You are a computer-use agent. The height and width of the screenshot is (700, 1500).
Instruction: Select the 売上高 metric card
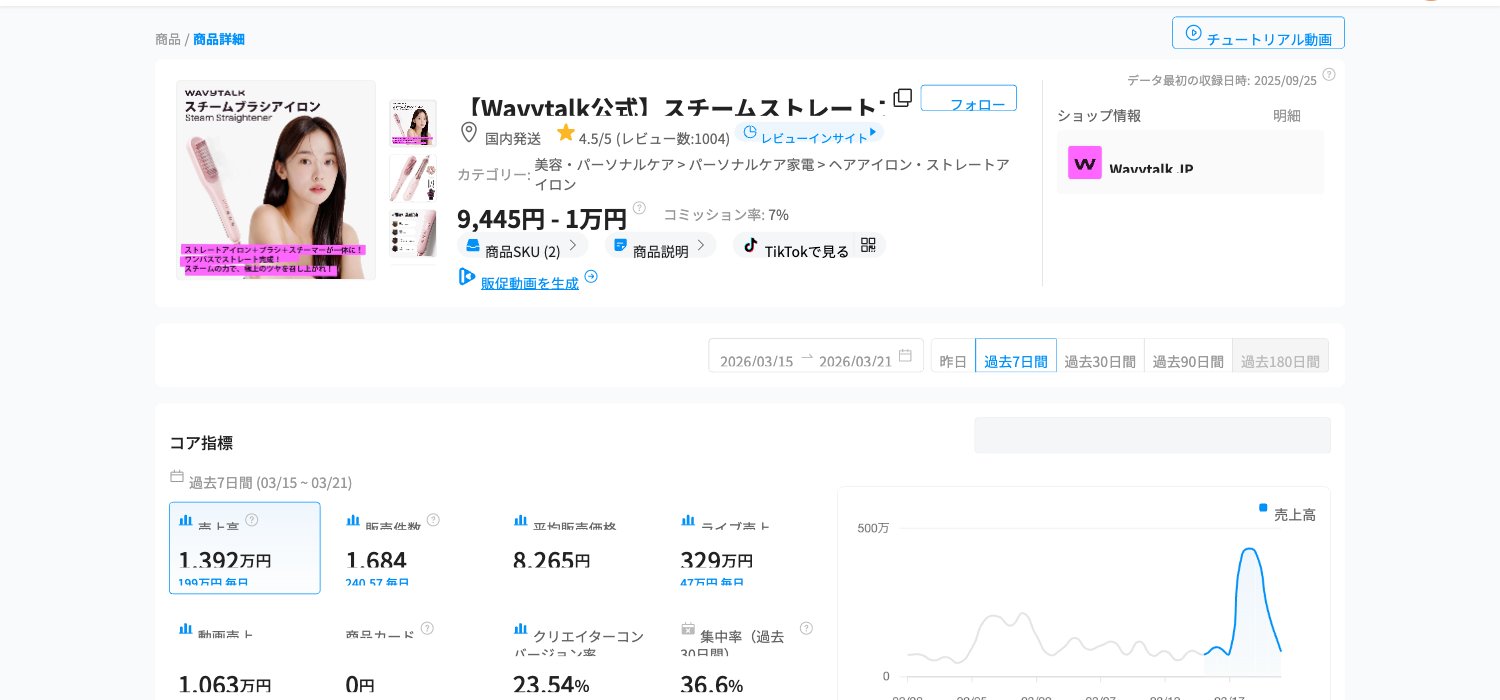(245, 548)
